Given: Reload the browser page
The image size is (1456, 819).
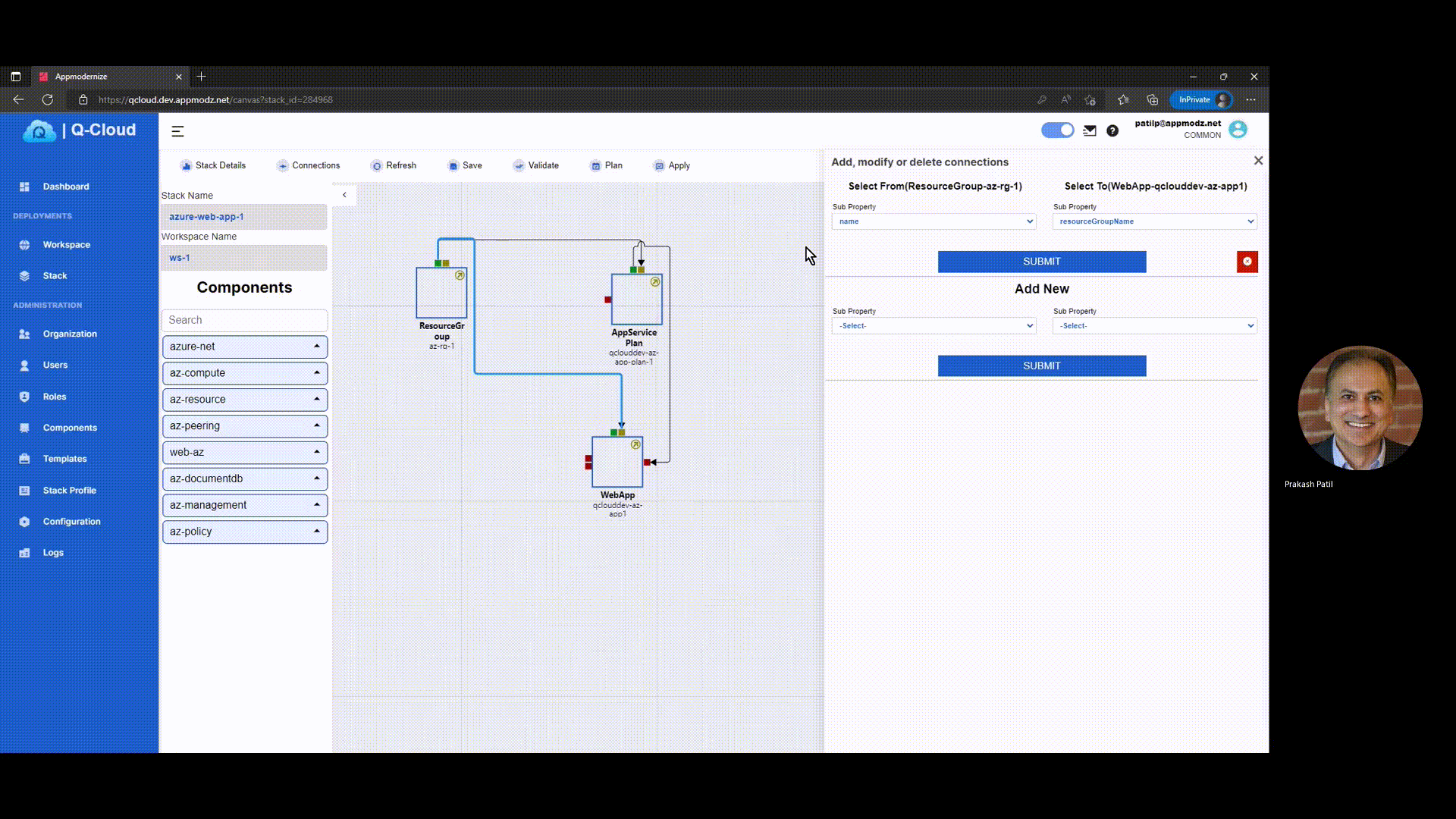Looking at the screenshot, I should pos(47,99).
